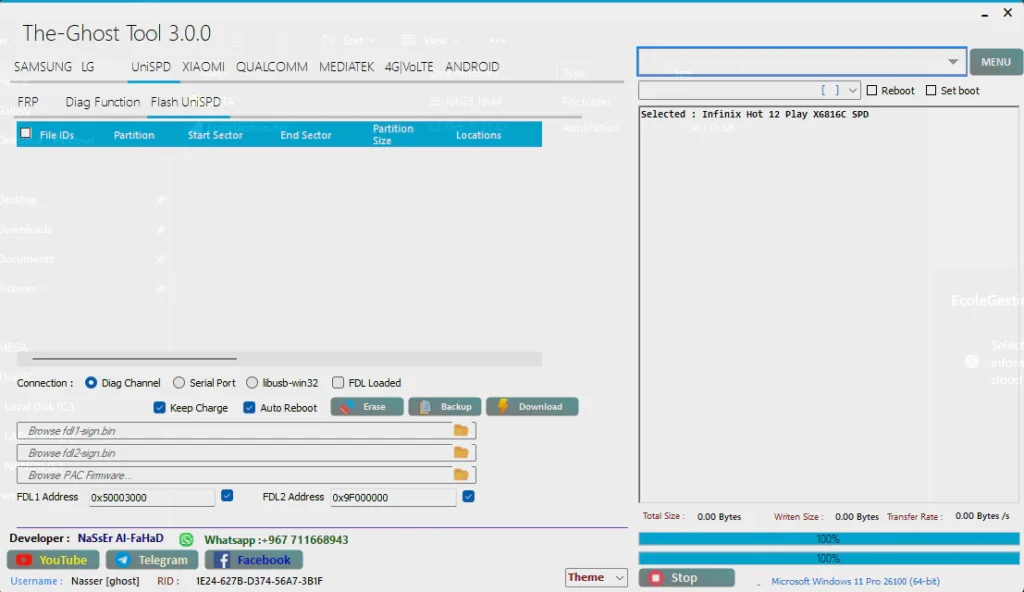Open the Diag Function sub-tab
This screenshot has width=1024, height=592.
click(103, 102)
